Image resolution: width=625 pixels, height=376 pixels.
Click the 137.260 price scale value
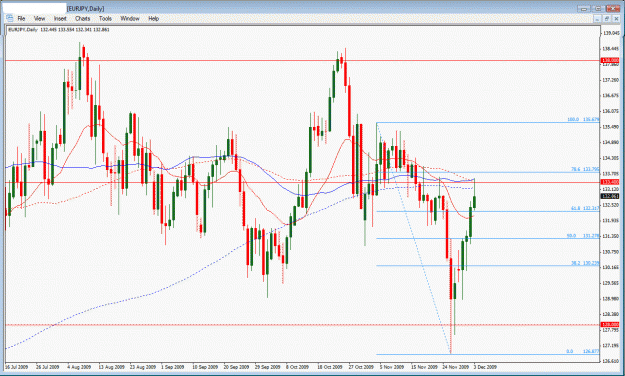(x=611, y=80)
